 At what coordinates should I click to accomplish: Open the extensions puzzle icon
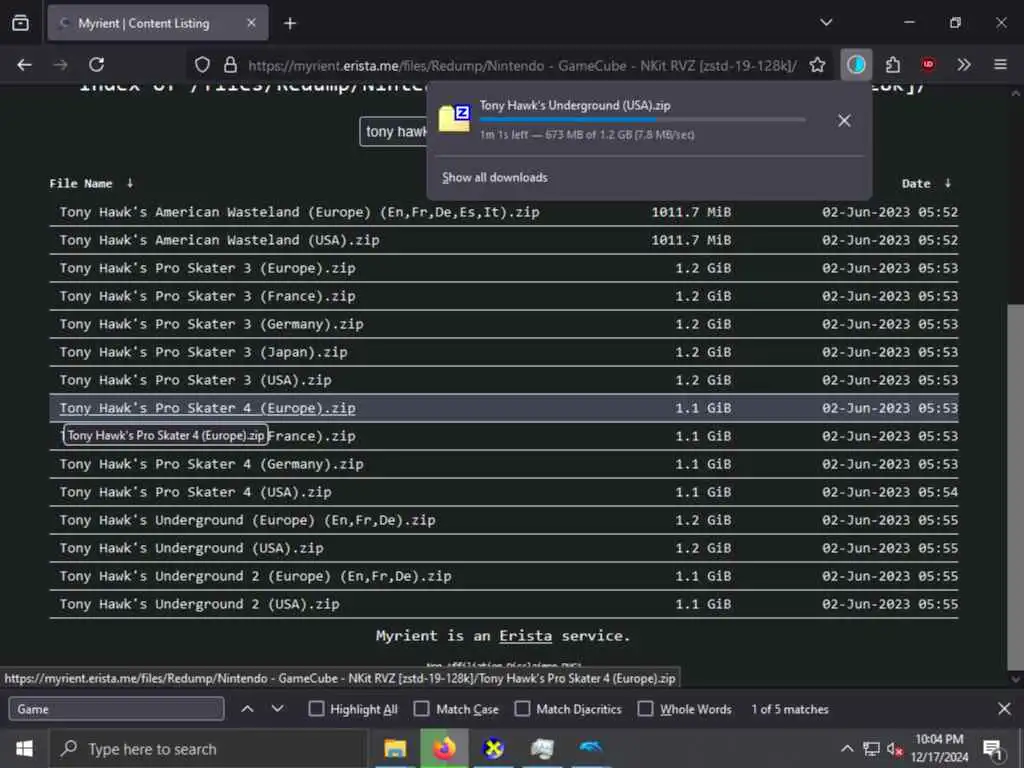pyautogui.click(x=893, y=65)
